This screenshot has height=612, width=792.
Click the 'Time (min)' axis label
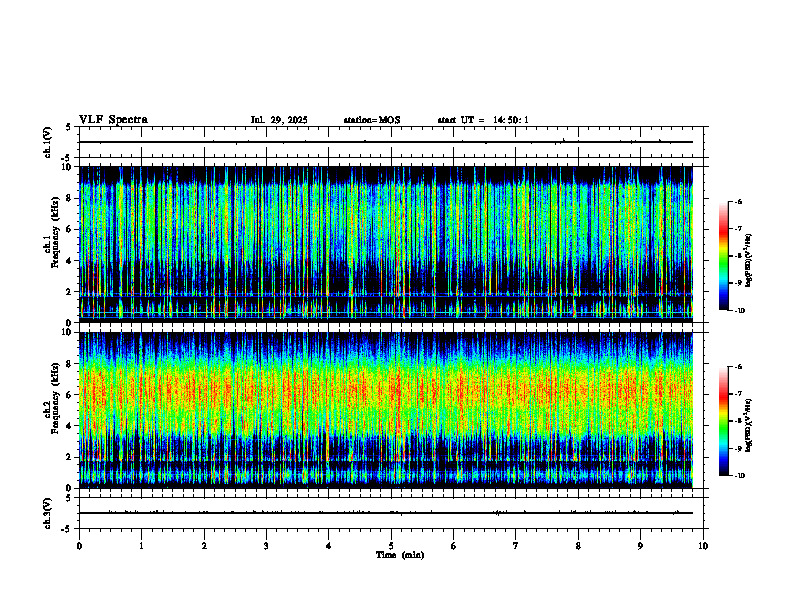point(400,555)
